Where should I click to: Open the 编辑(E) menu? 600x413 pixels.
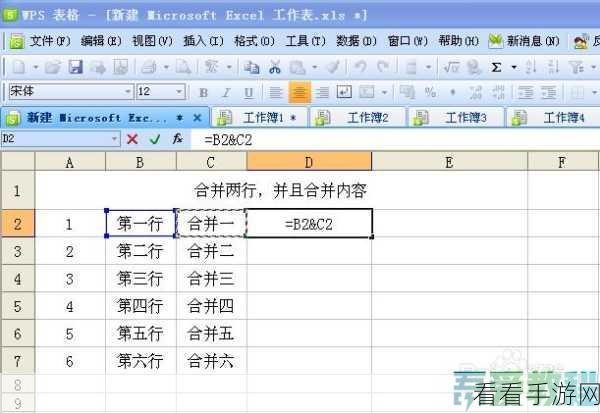click(101, 41)
